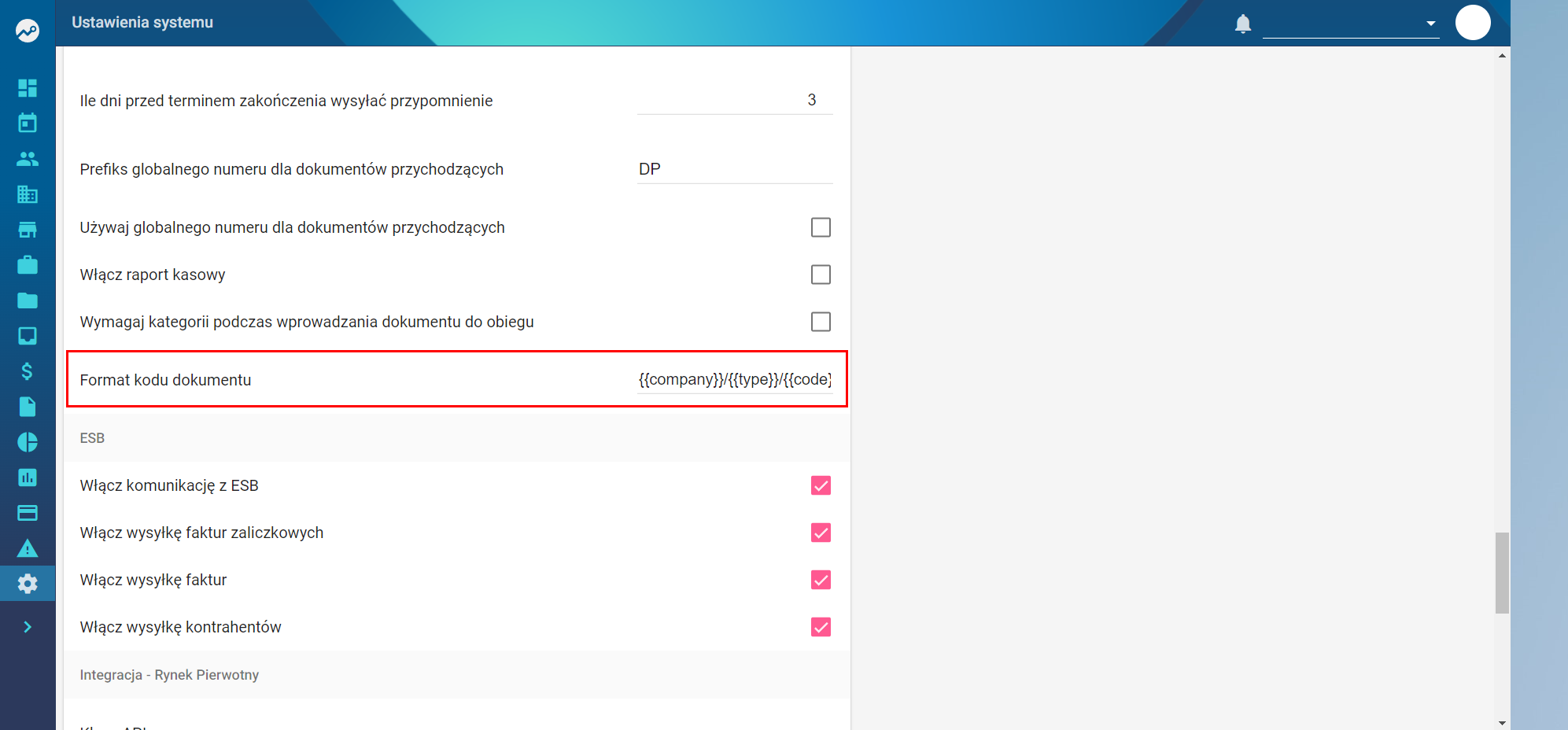Open the dollar sign finance icon
Image resolution: width=1568 pixels, height=730 pixels.
pos(28,371)
